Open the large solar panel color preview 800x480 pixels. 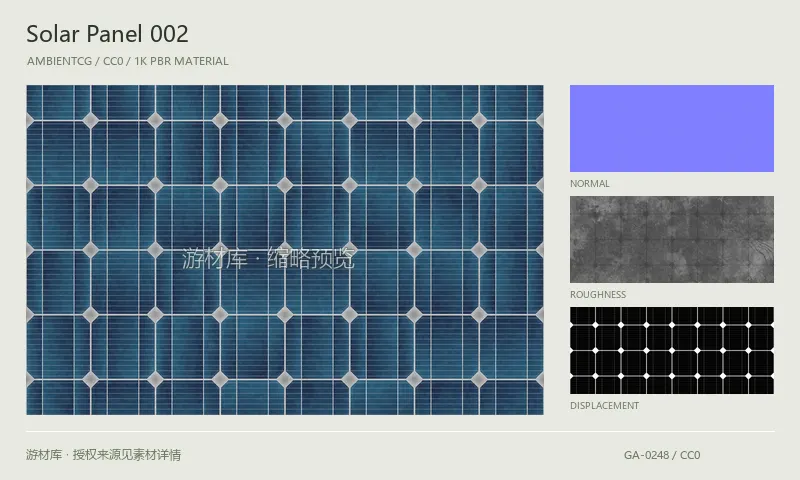pyautogui.click(x=285, y=250)
